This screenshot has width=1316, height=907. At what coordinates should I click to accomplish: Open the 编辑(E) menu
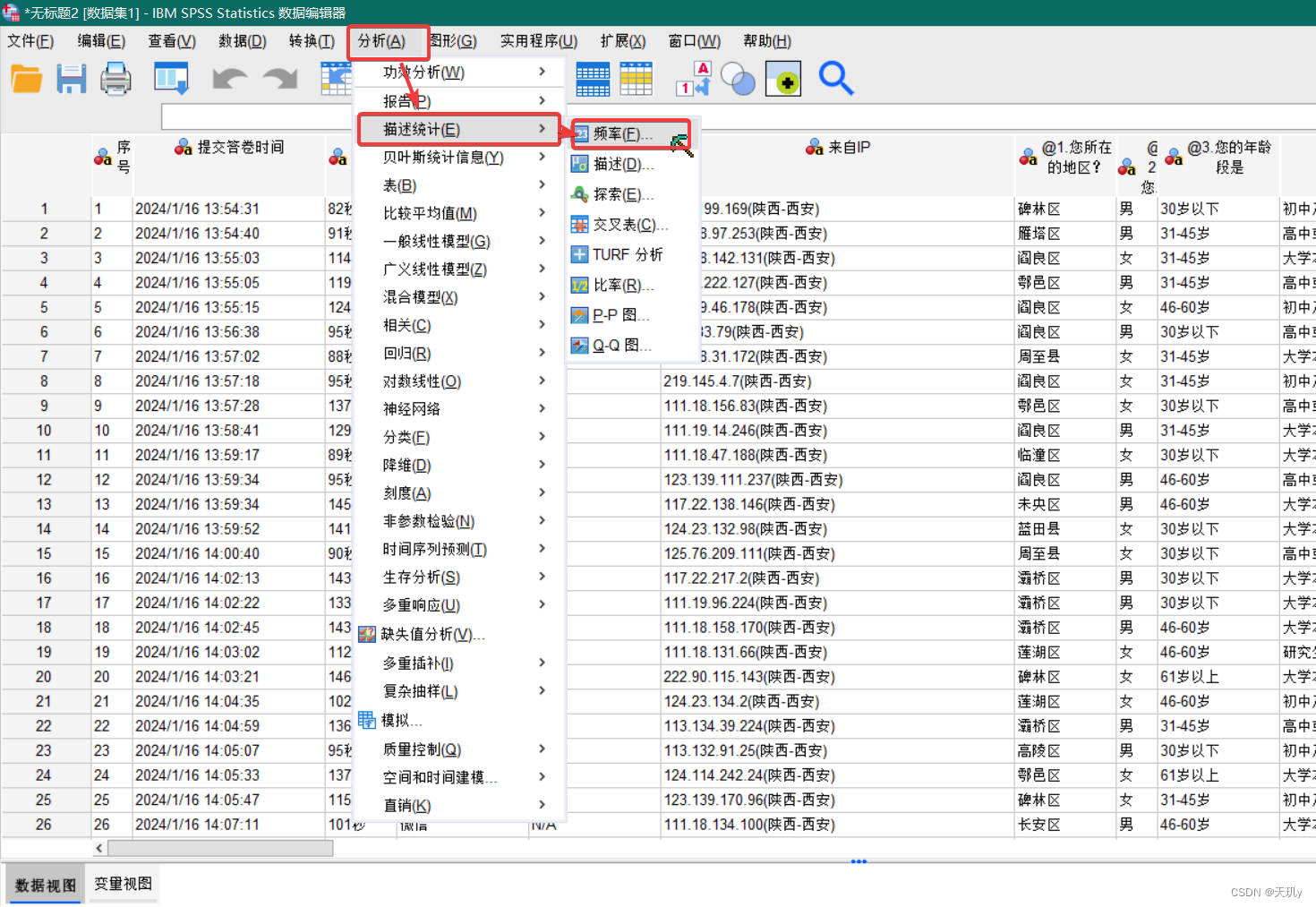(x=101, y=41)
